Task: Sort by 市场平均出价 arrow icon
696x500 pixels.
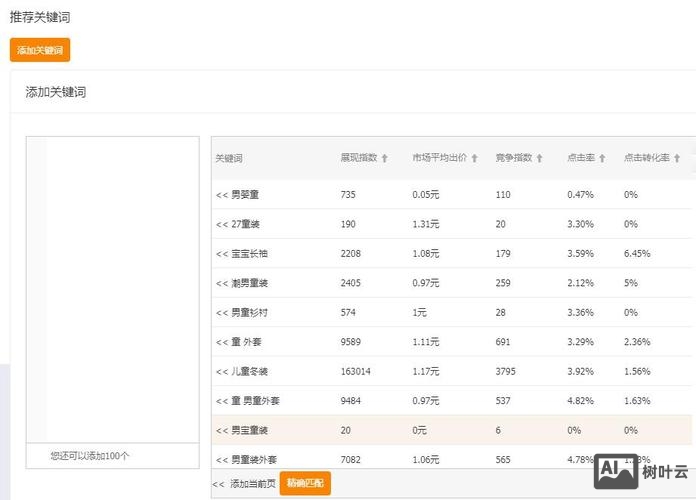Action: [x=475, y=158]
